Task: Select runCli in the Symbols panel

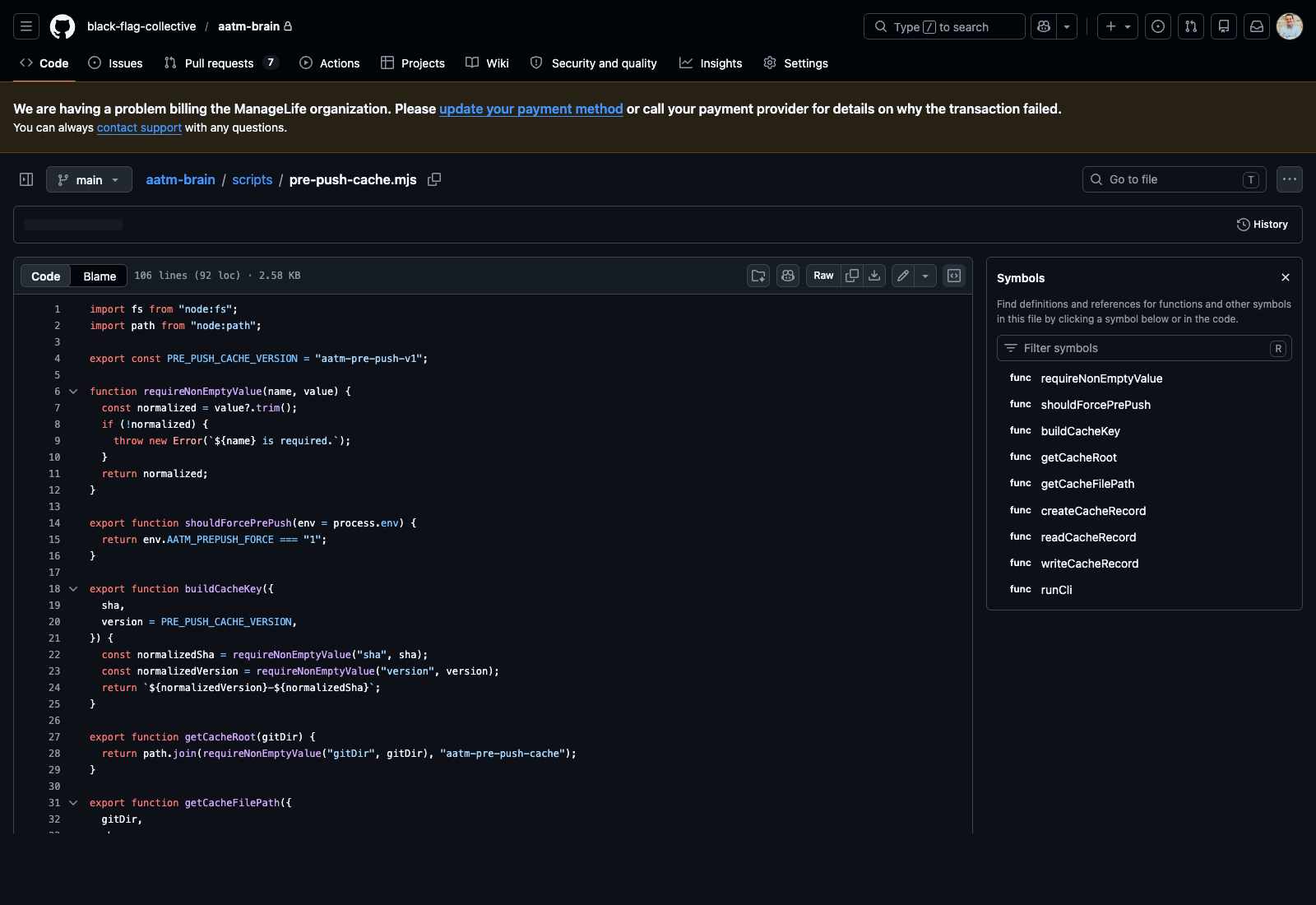Action: pyautogui.click(x=1056, y=589)
